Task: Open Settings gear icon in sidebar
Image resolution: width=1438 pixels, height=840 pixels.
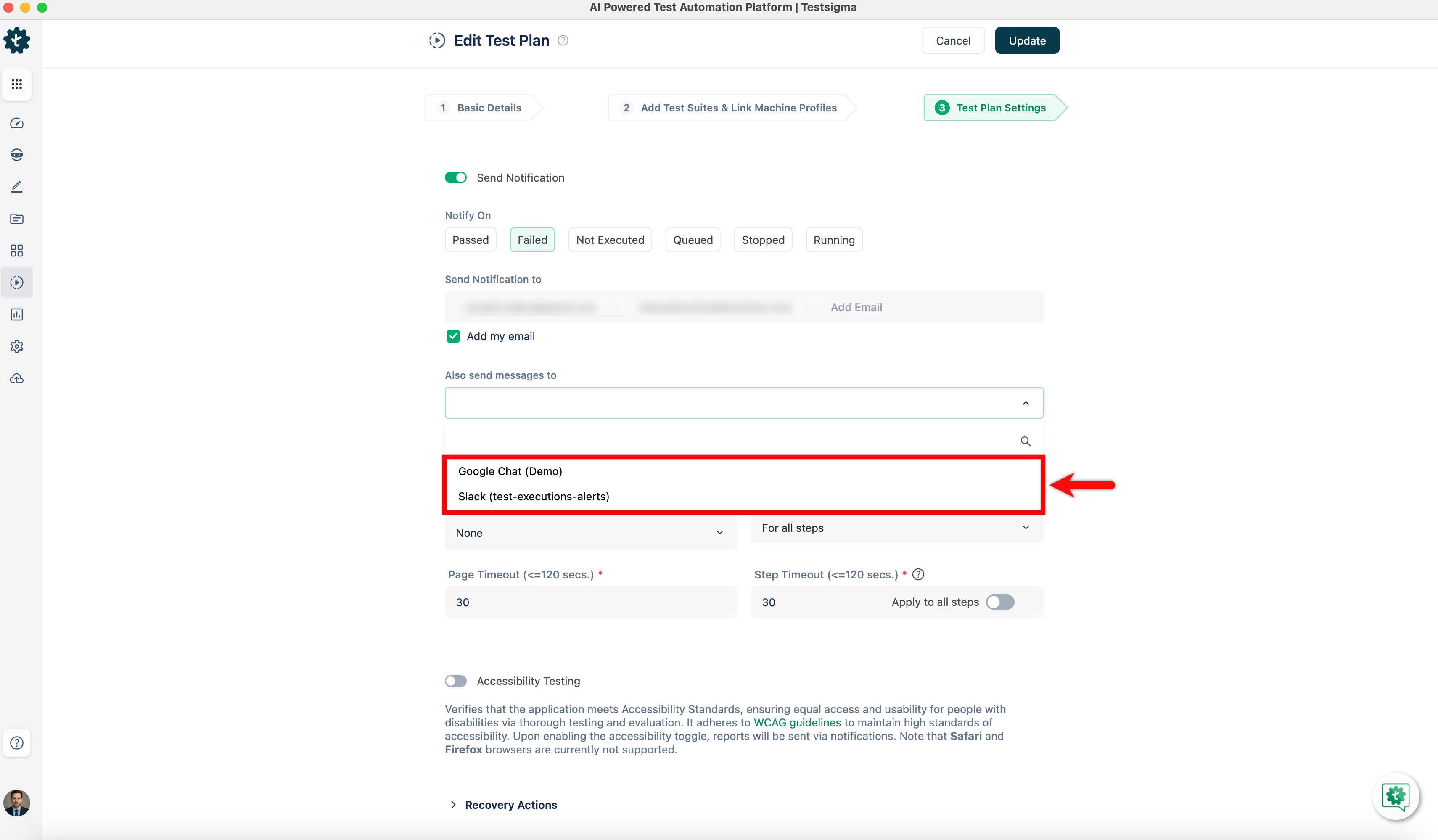Action: [16, 346]
